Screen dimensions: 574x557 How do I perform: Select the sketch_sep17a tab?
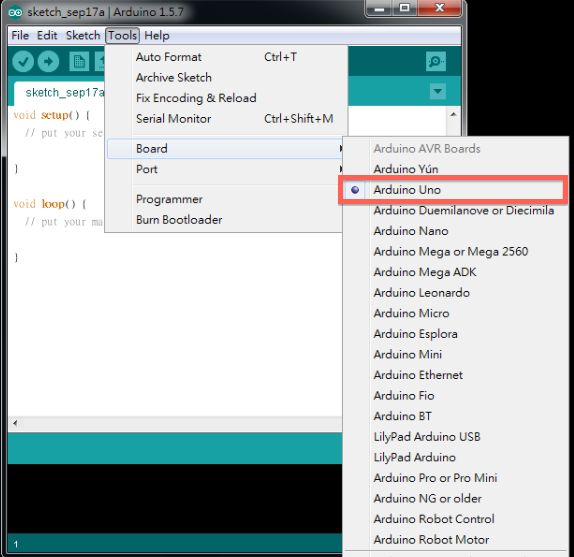pyautogui.click(x=60, y=93)
